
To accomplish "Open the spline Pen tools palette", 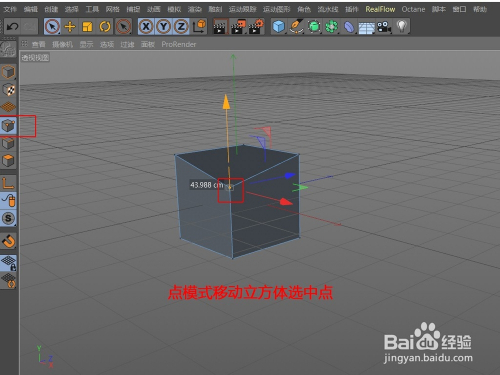I will point(296,26).
